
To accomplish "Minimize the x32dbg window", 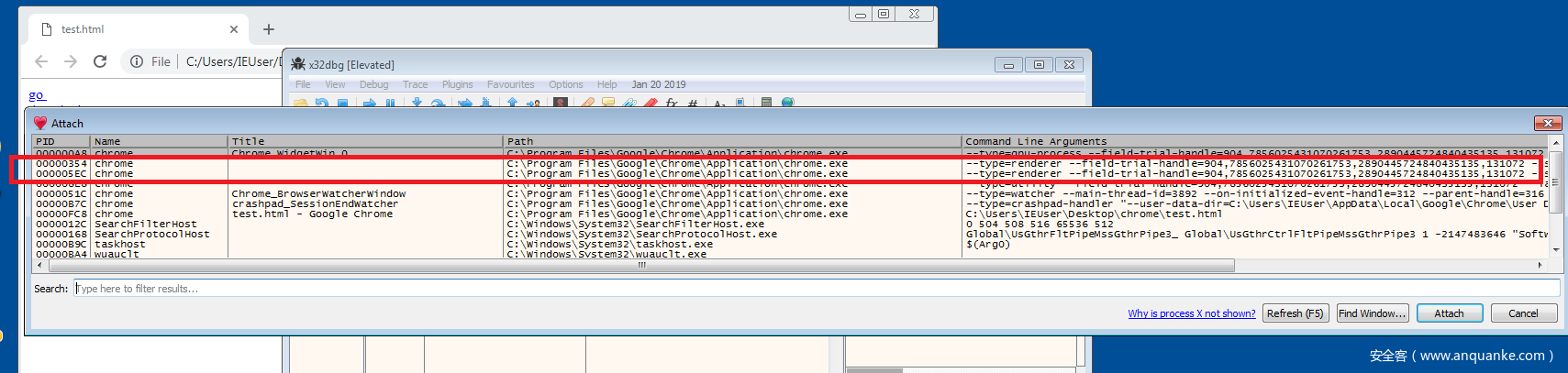I will pos(1008,64).
